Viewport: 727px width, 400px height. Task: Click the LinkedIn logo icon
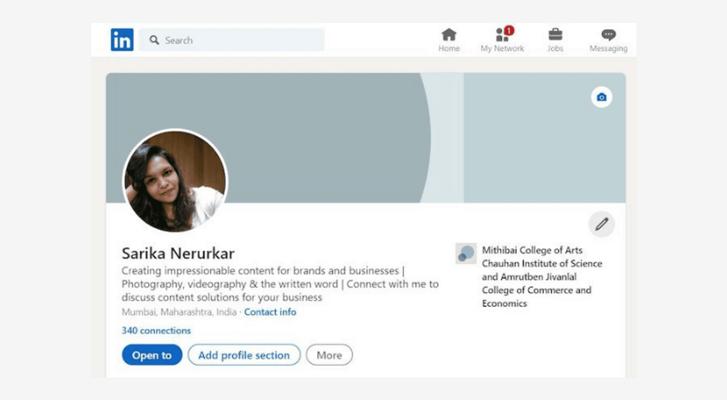coord(122,40)
